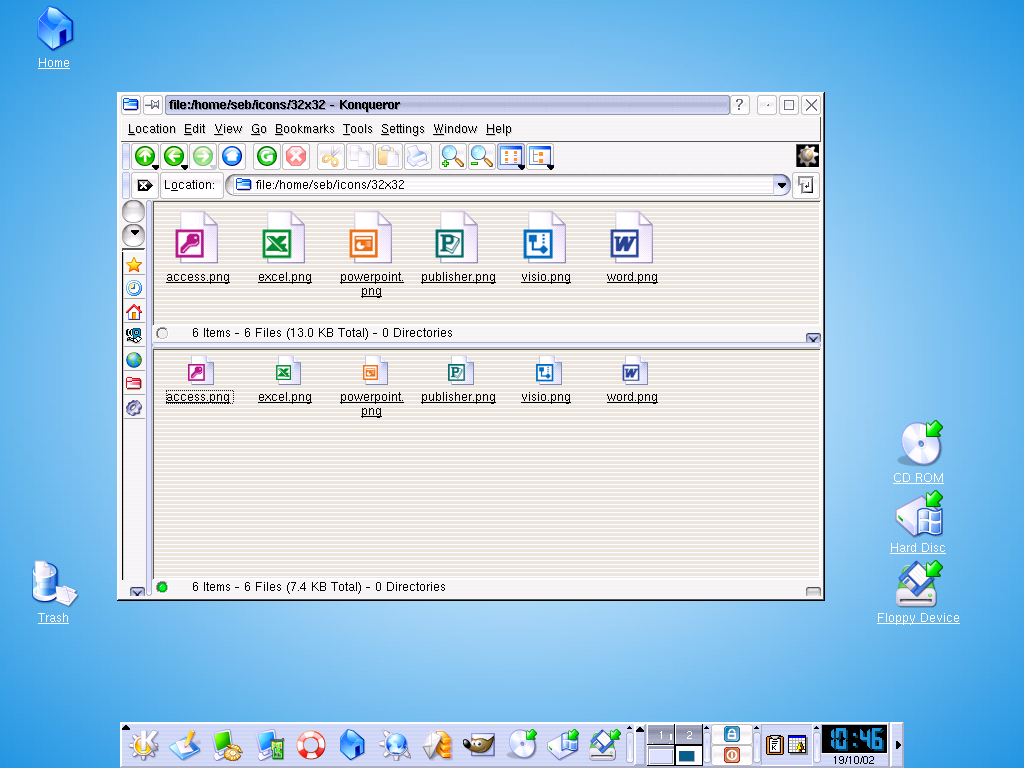Stop loading with red X button

pos(296,157)
